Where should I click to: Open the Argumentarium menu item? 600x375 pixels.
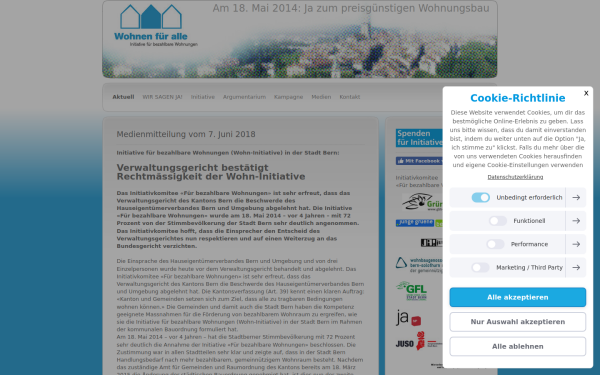tap(244, 97)
